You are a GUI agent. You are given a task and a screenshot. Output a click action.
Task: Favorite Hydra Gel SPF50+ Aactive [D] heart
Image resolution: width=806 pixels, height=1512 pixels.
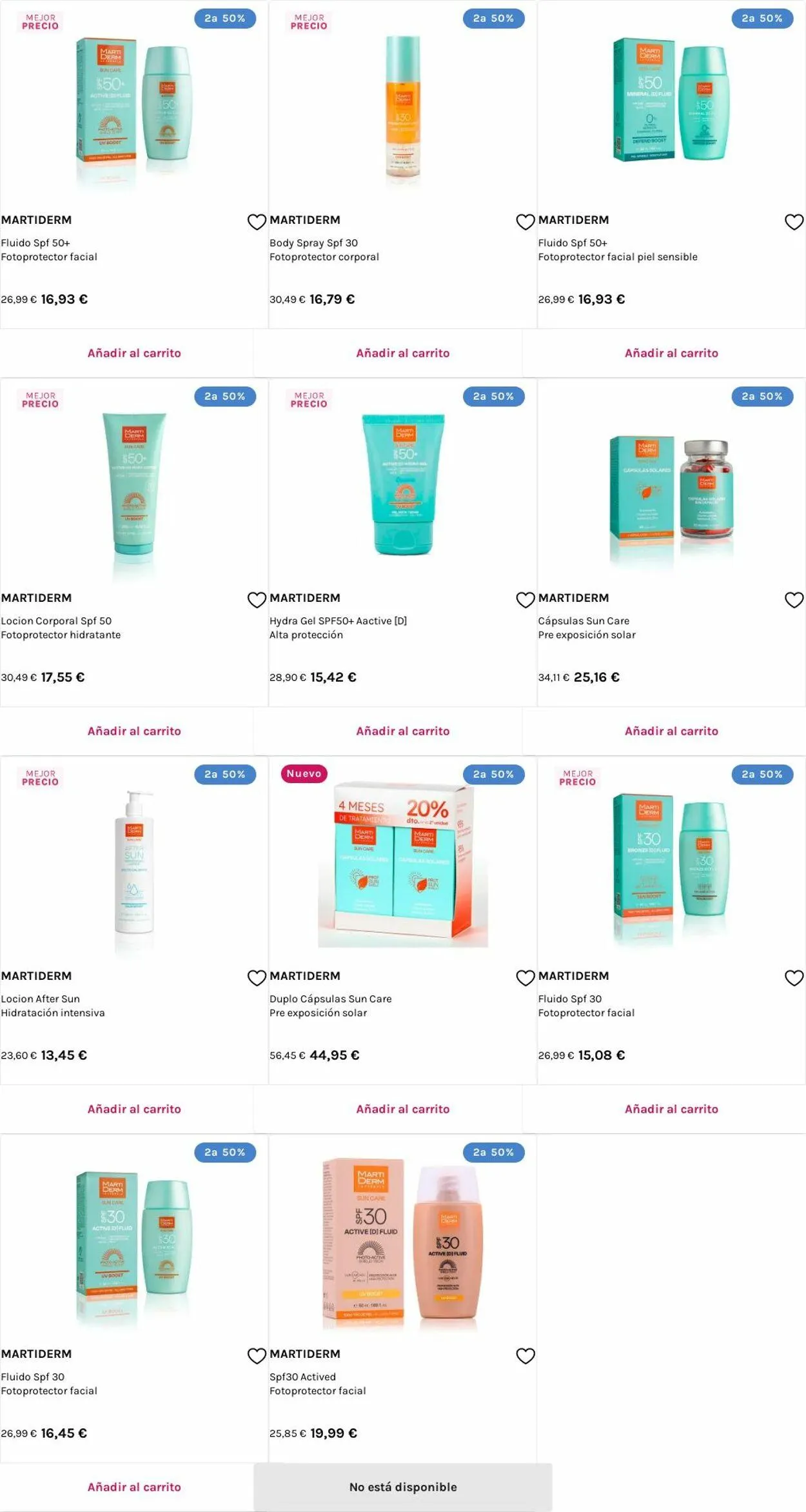click(526, 600)
